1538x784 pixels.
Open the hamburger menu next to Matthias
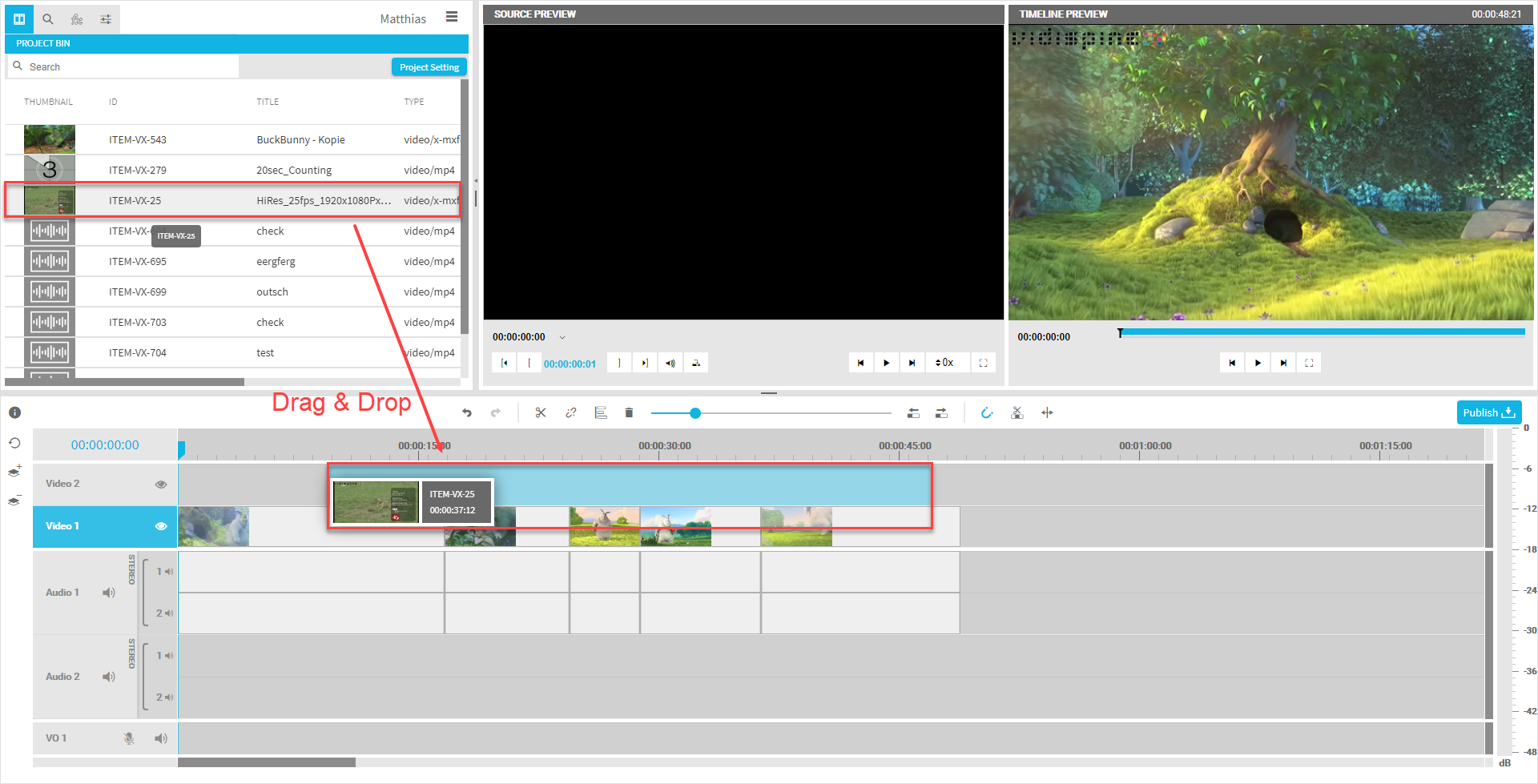452,18
